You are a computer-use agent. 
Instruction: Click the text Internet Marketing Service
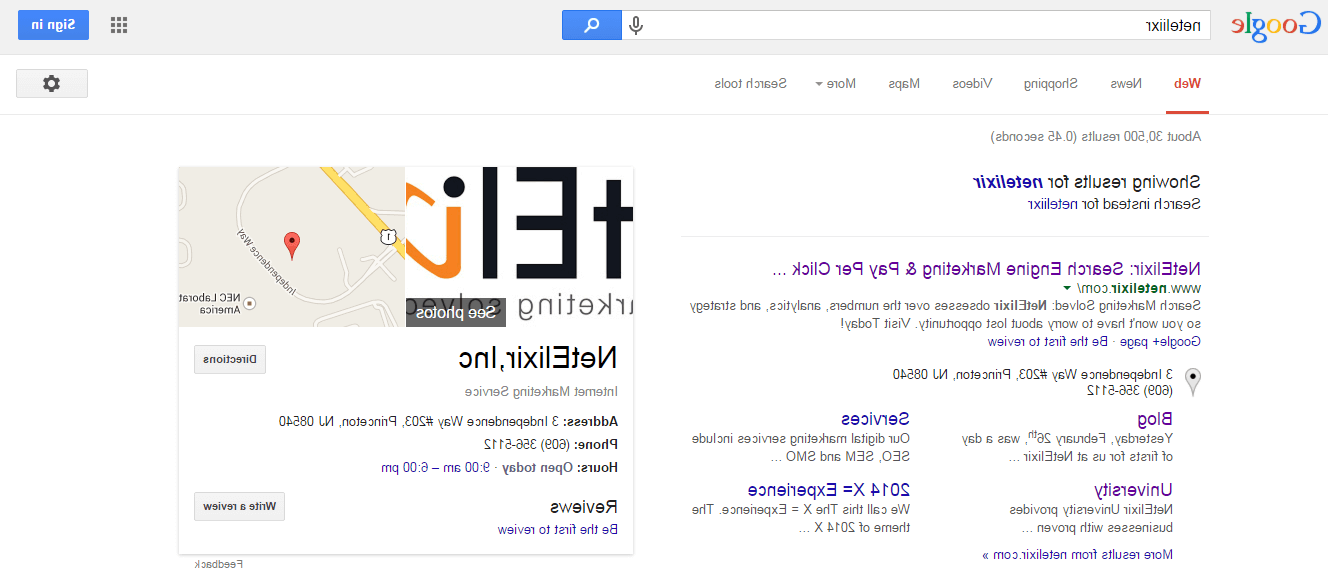541,392
